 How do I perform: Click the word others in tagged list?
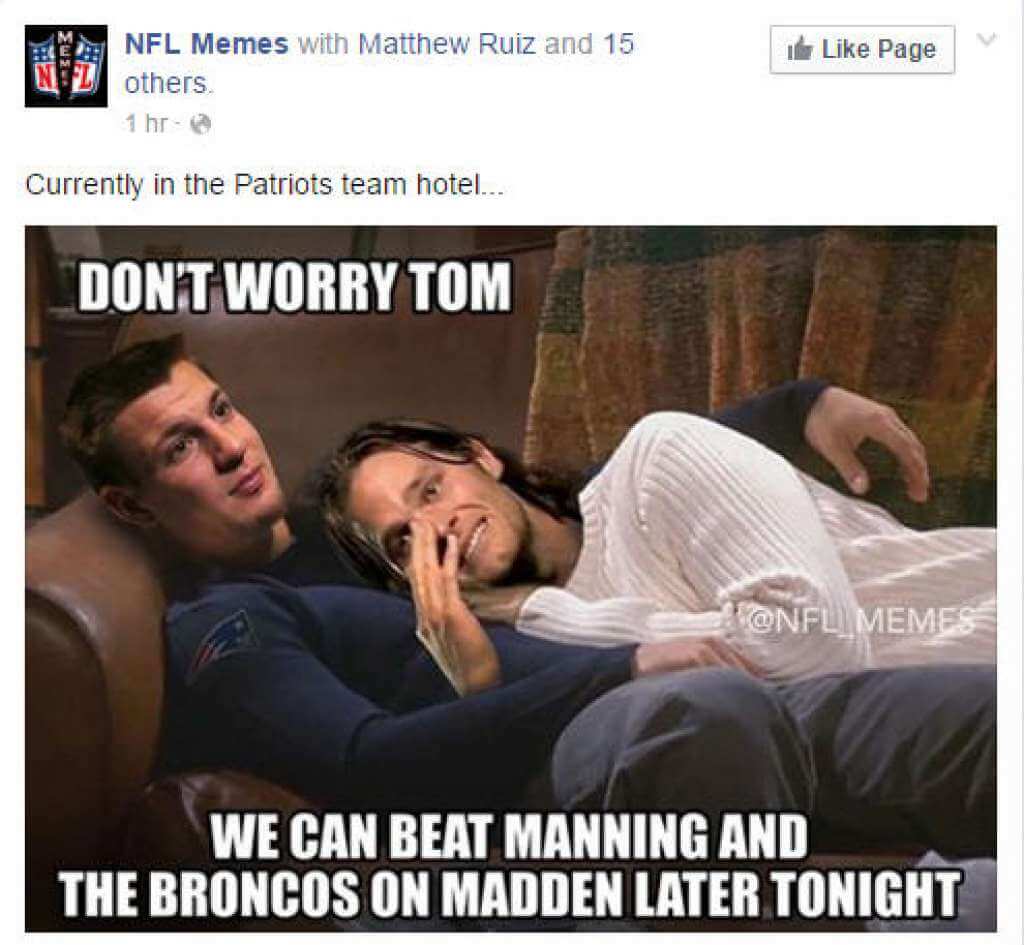(168, 84)
